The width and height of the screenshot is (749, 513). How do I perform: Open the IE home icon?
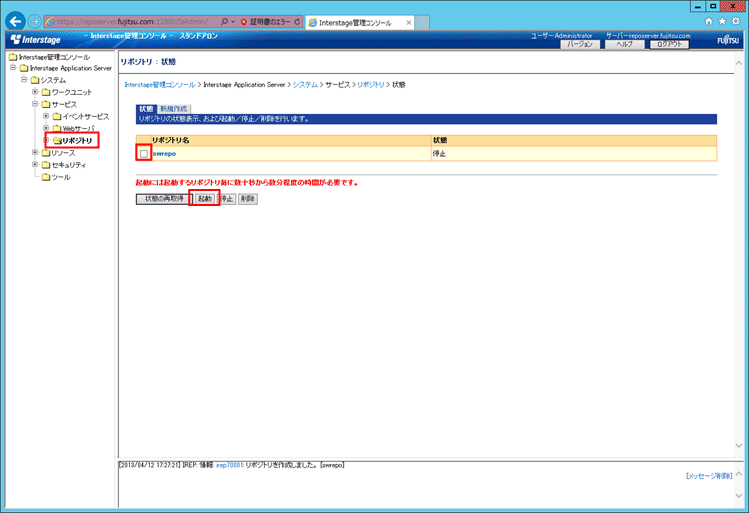pyautogui.click(x=709, y=21)
